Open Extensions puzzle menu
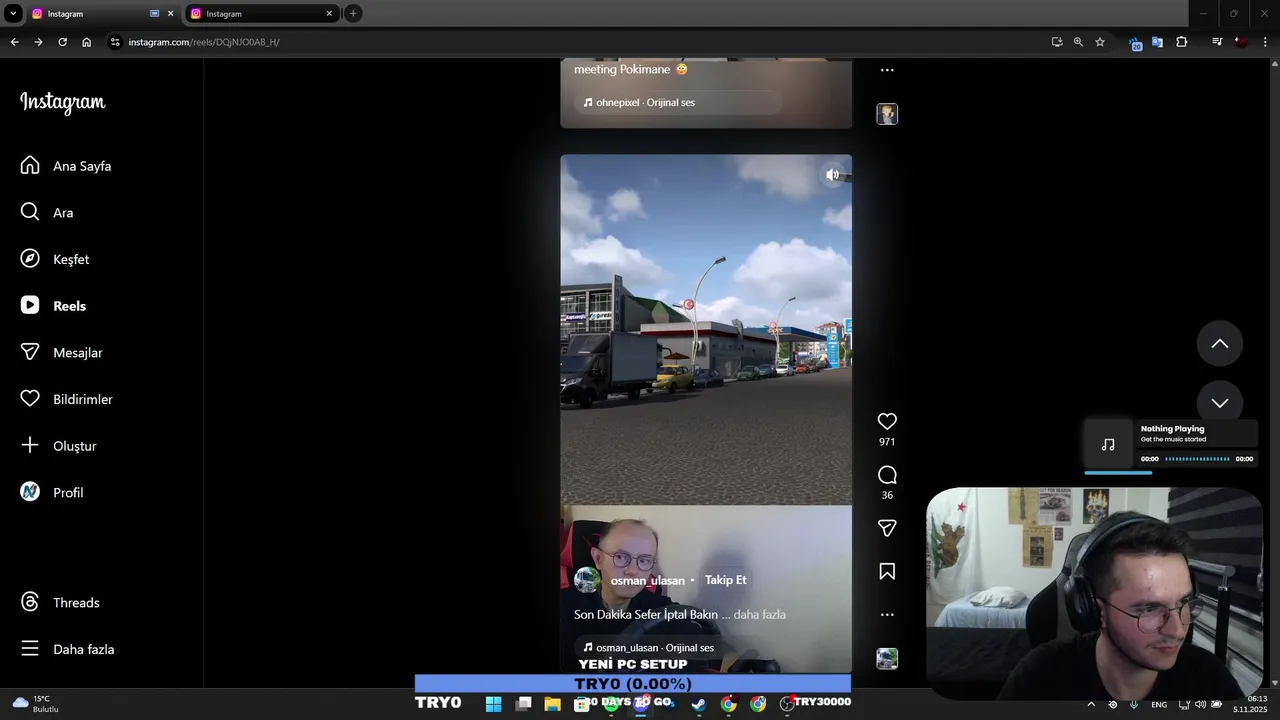This screenshot has width=1280, height=720. (x=1182, y=42)
